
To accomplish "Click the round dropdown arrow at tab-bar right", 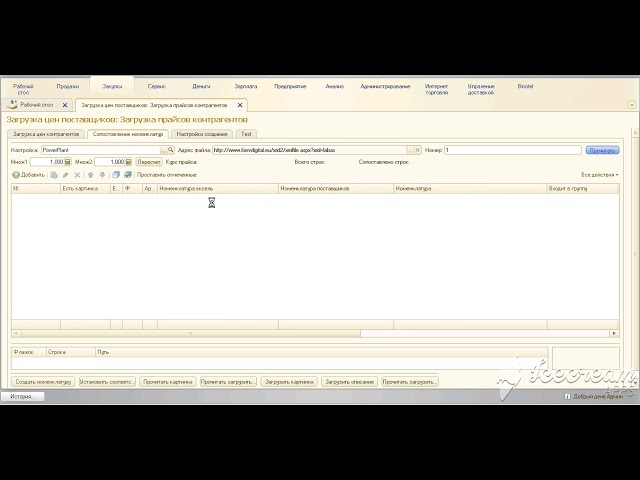I will [x=631, y=105].
